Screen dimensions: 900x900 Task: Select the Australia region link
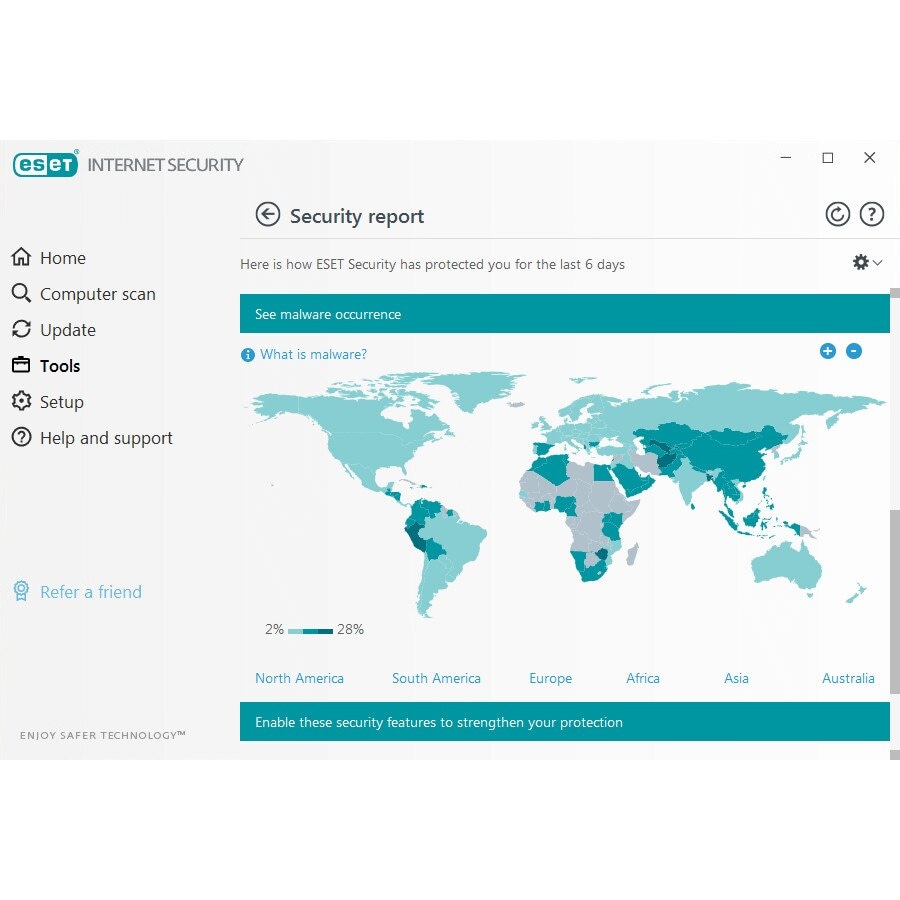coord(848,678)
